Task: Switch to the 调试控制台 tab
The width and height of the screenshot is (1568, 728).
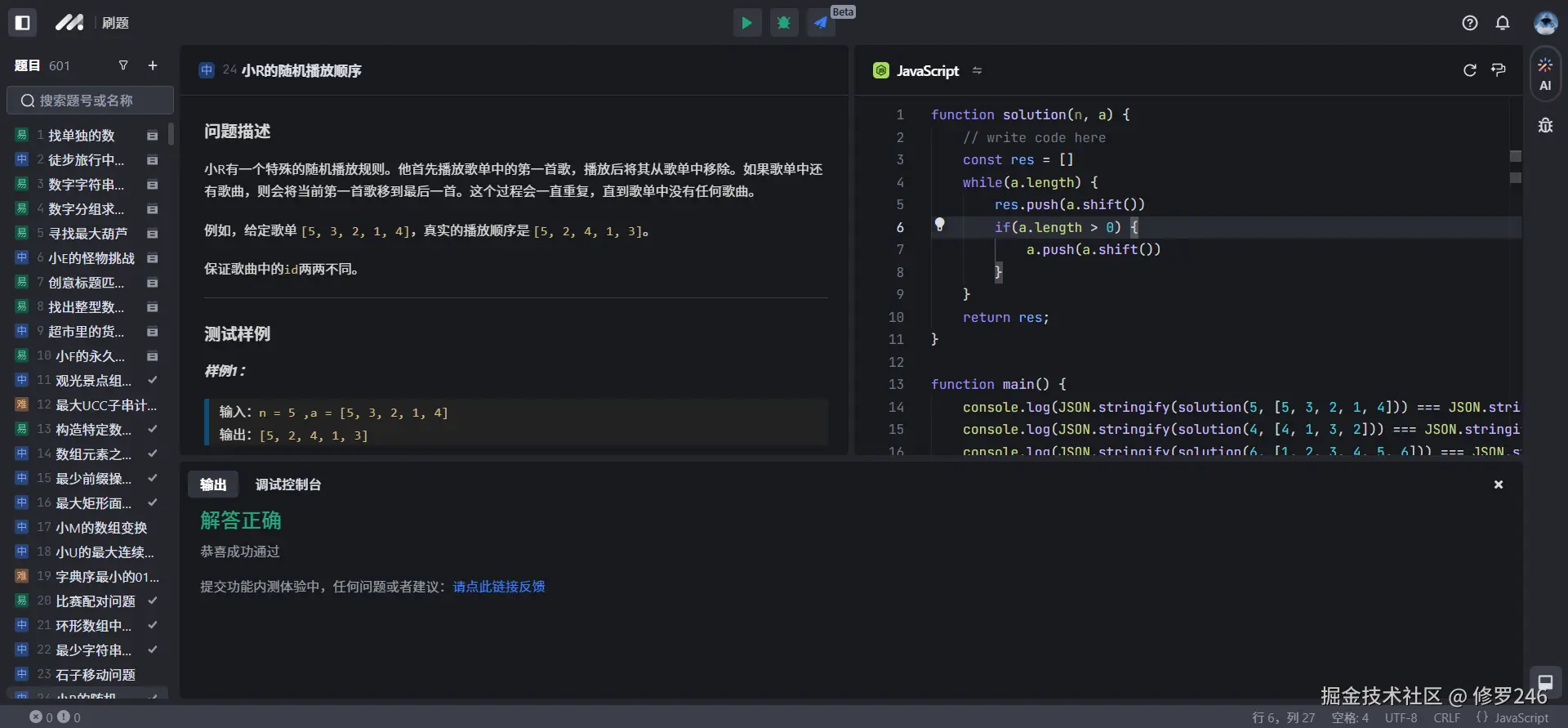Action: (x=287, y=485)
